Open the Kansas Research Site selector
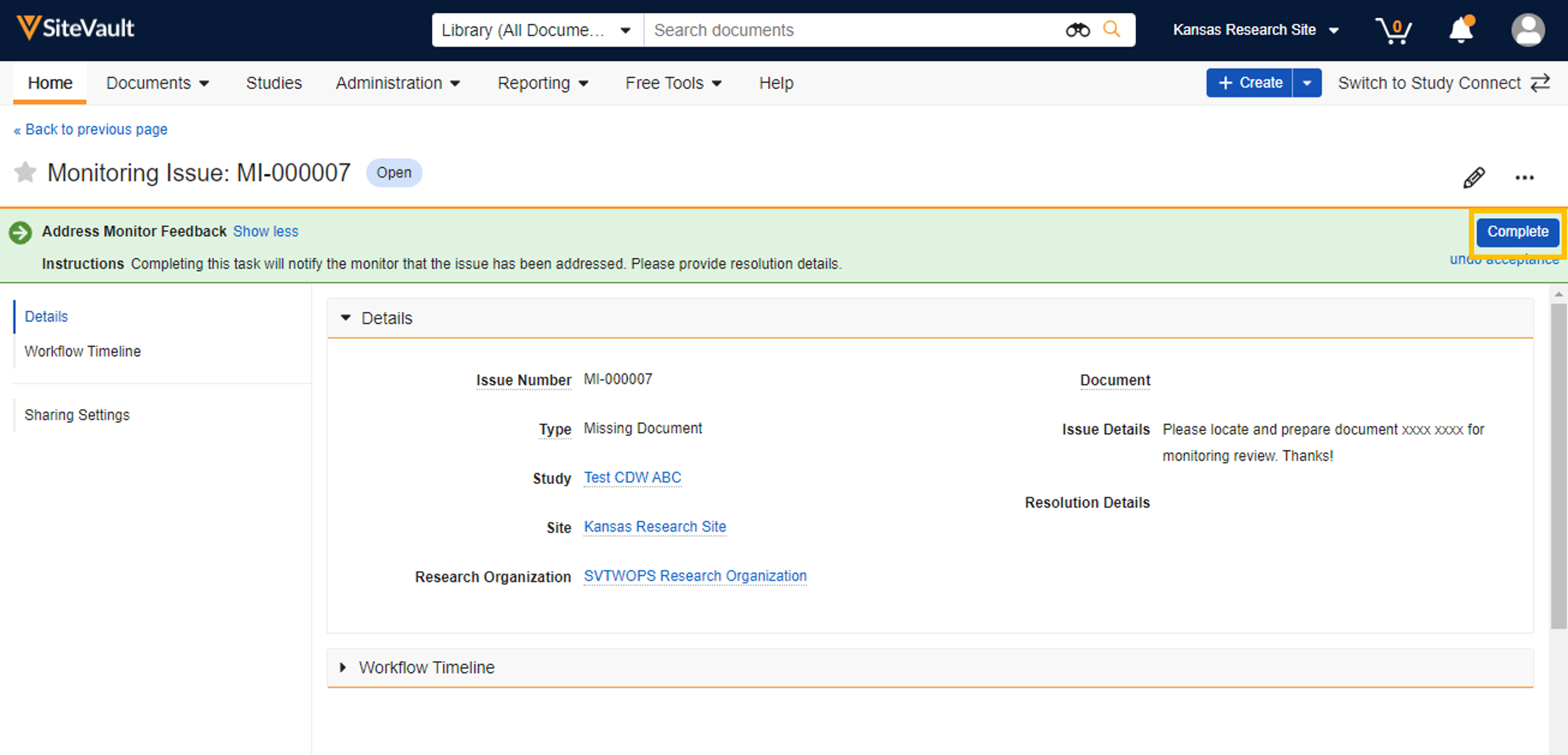Image resolution: width=1568 pixels, height=755 pixels. coord(1255,30)
